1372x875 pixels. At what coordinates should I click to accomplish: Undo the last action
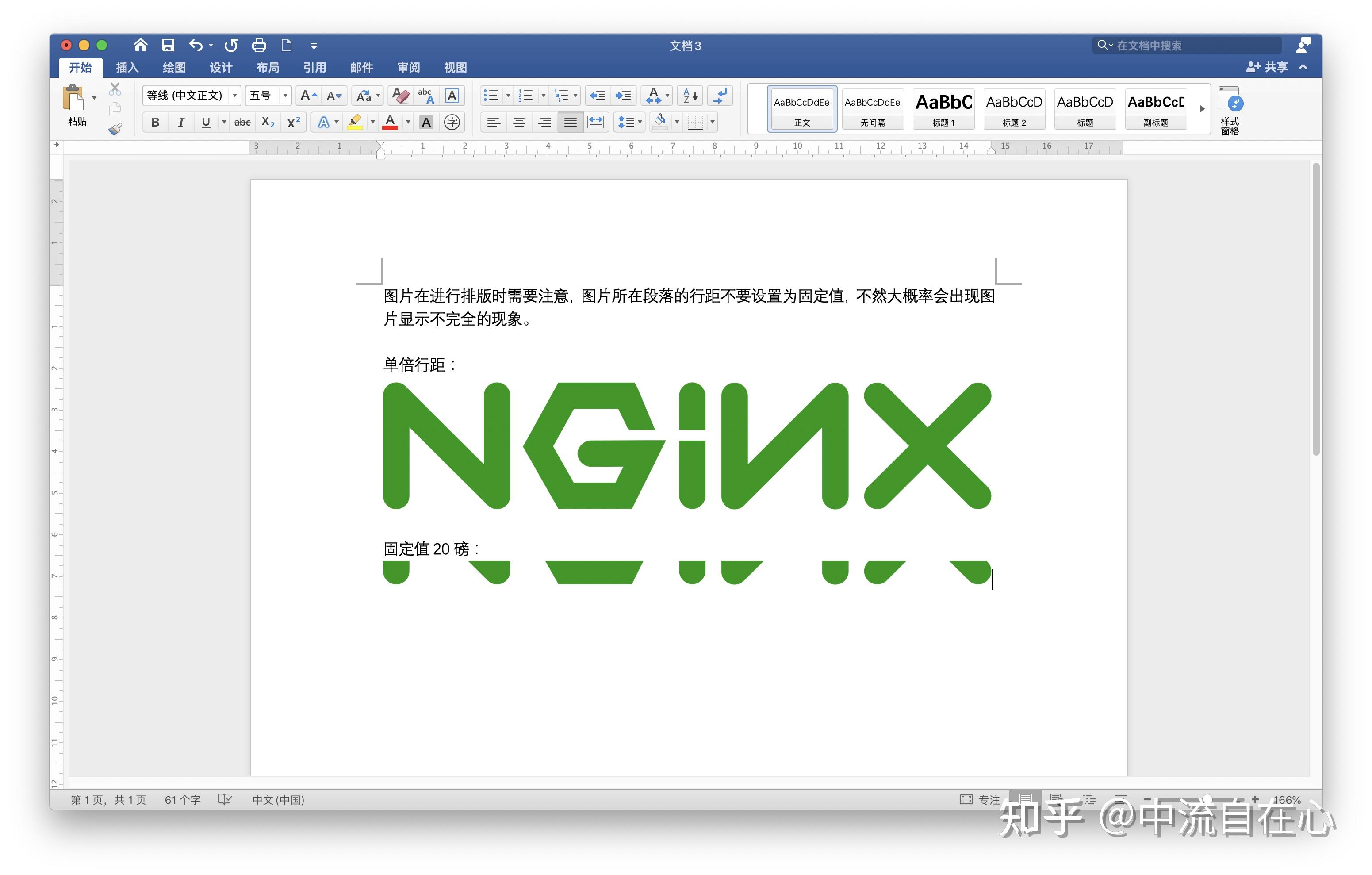coord(195,45)
